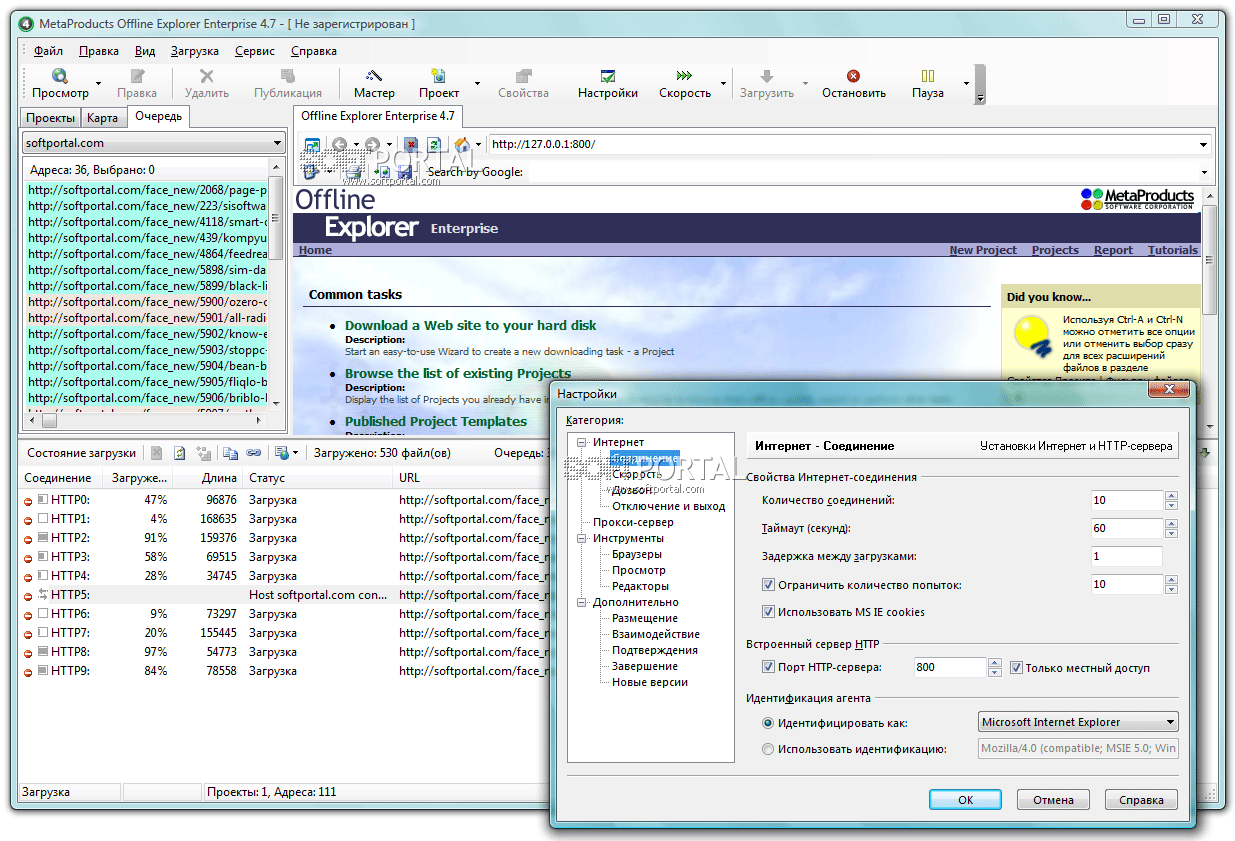Open the Сервис menu
Viewport: 1235px width, 841px height.
click(255, 51)
